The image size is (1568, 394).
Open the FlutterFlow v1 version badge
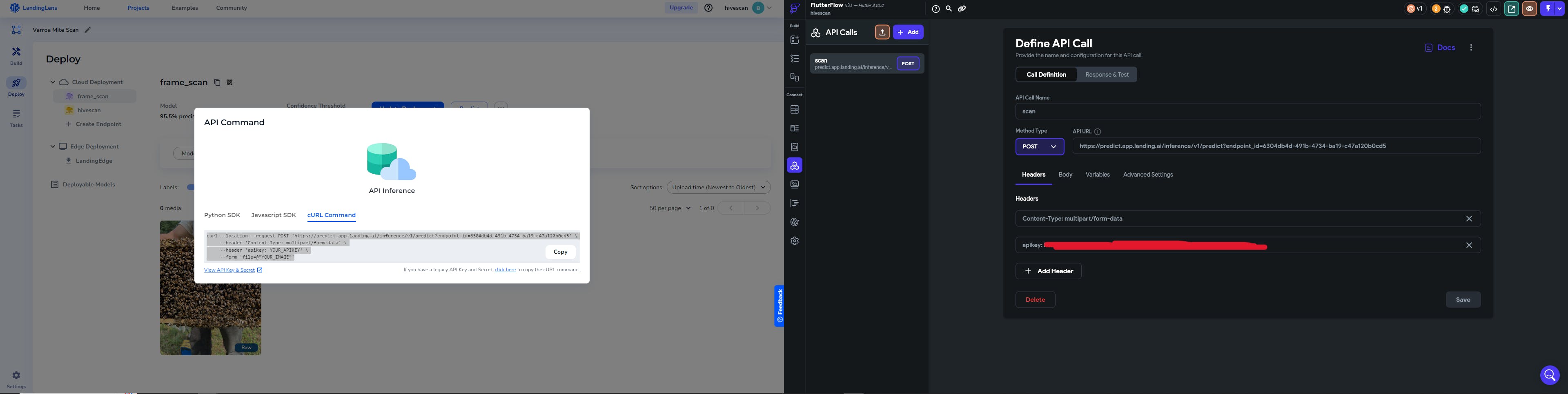[1414, 9]
